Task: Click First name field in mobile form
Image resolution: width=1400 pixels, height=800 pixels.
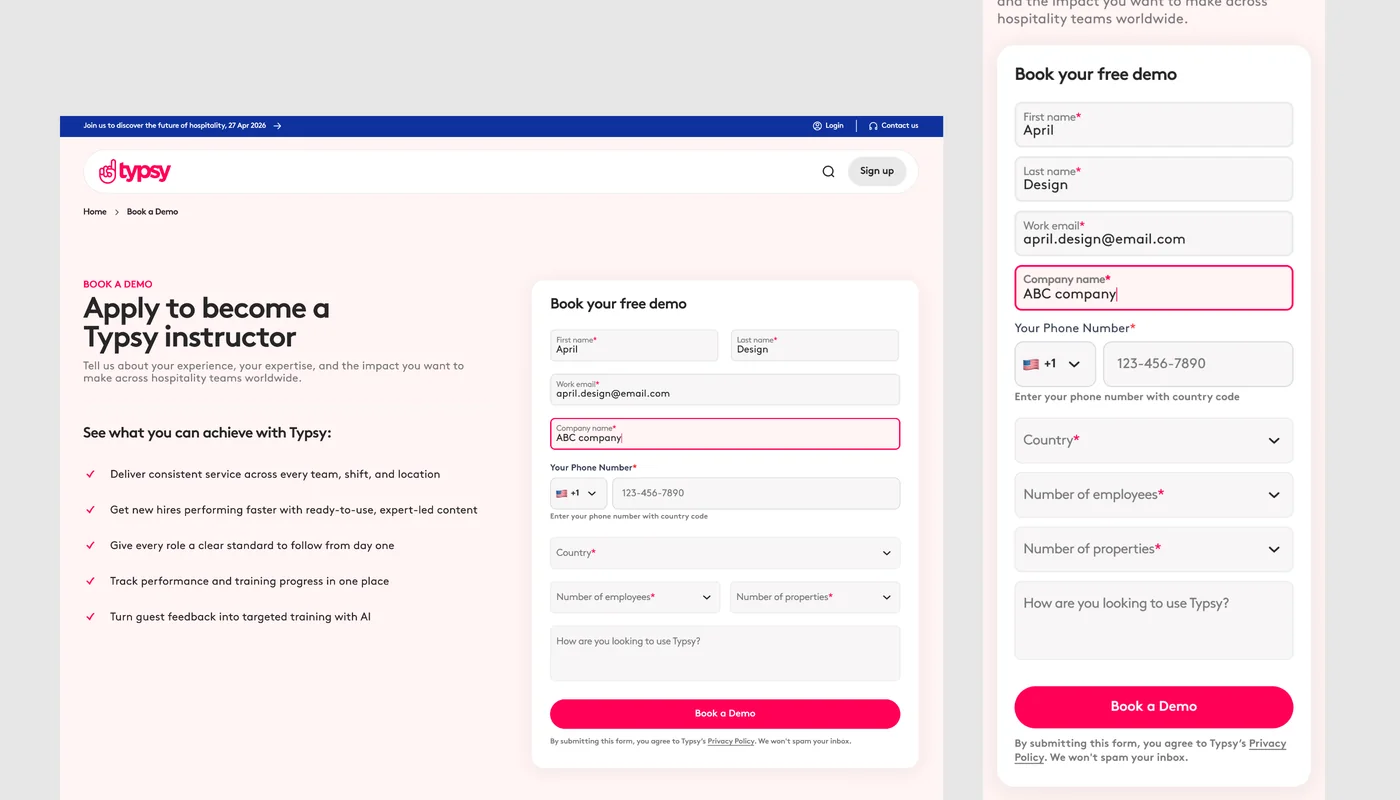Action: click(x=1154, y=125)
